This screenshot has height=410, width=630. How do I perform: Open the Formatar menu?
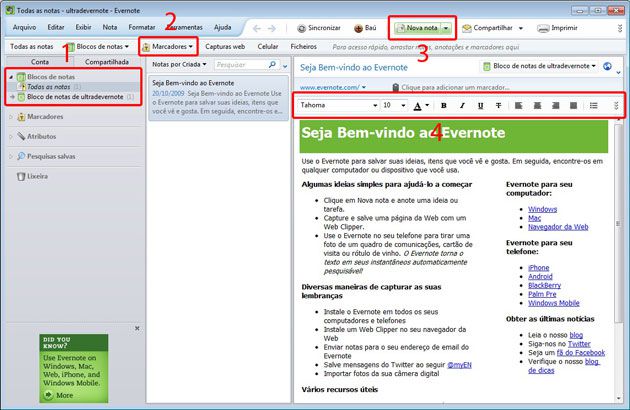coord(142,27)
